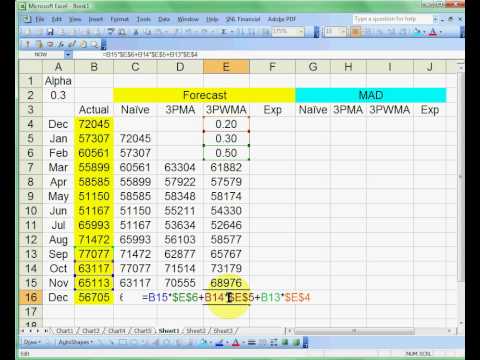480x360 pixels.
Task: Switch to the Chart1 sheet tab
Action: [65, 331]
